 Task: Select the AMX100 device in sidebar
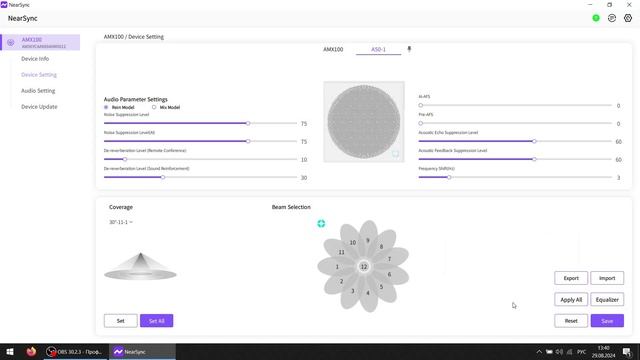(41, 42)
